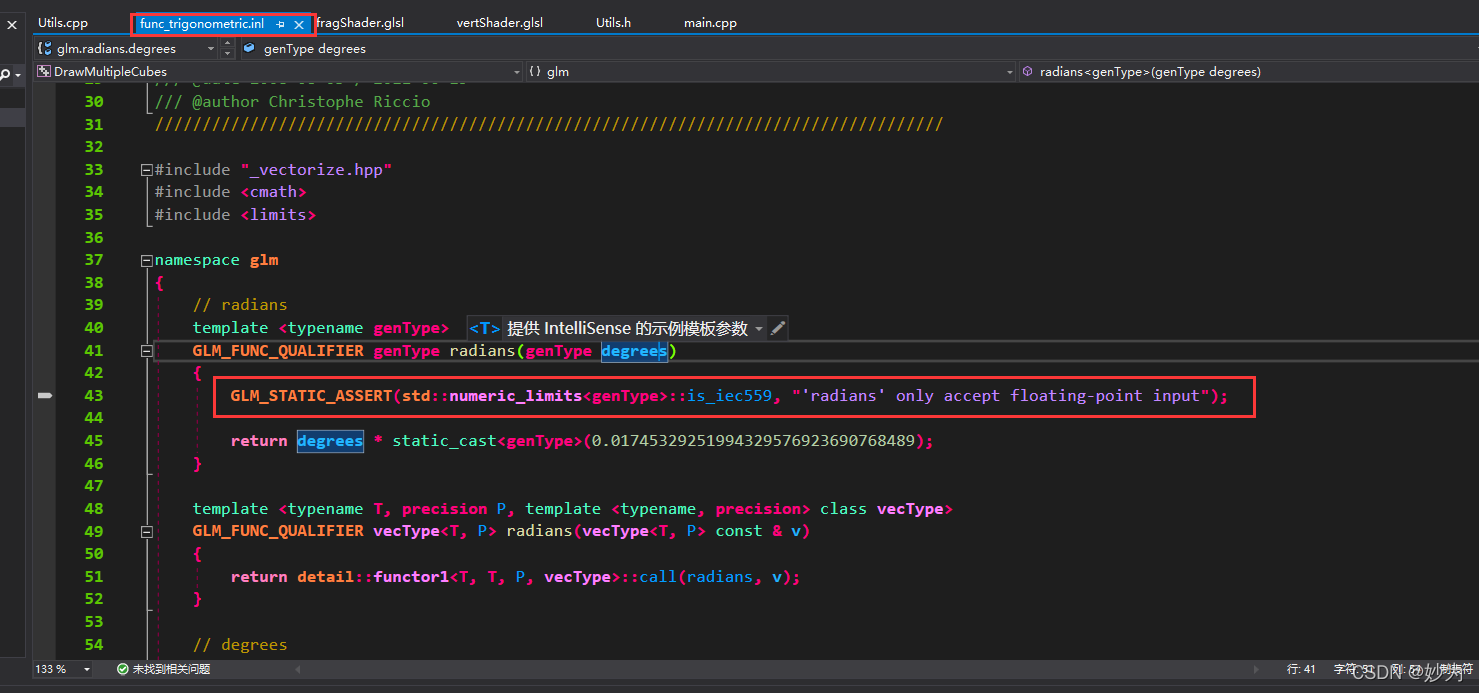The image size is (1479, 693).
Task: Click the bookmark marker at line 43
Action: (44, 396)
